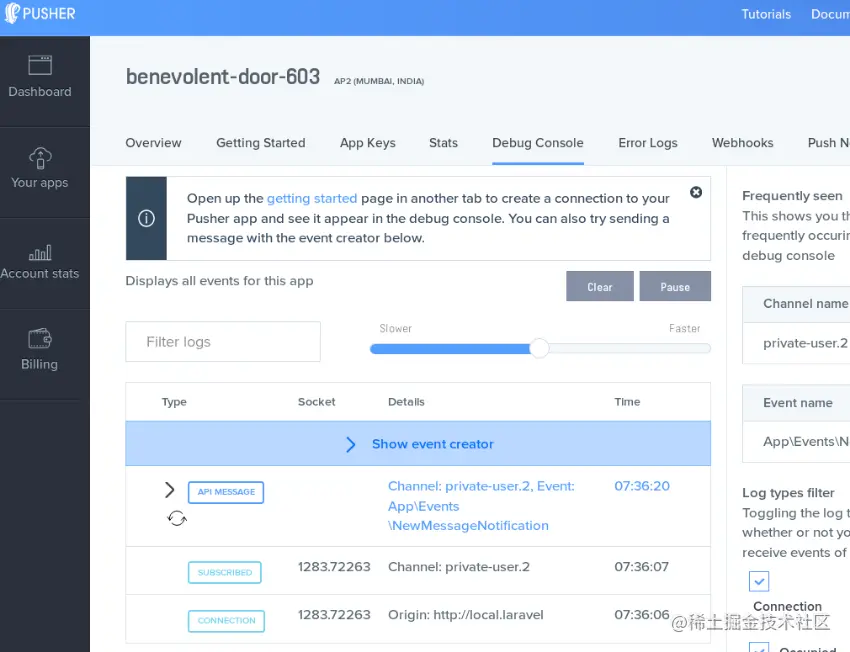Screen dimensions: 850x652
Task: Click the Show event creator link
Action: click(433, 444)
